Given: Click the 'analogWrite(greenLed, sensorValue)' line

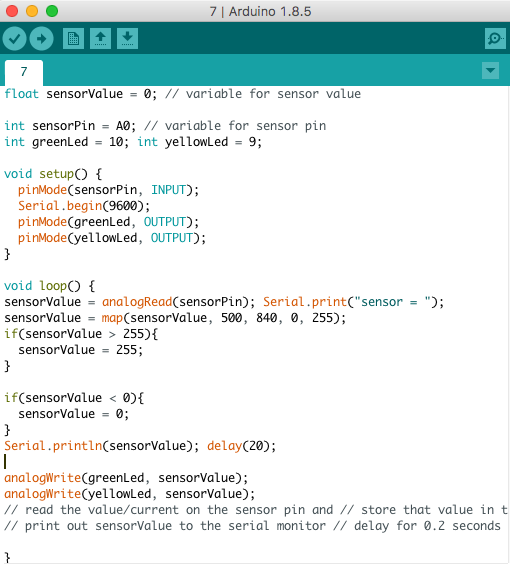Looking at the screenshot, I should (126, 478).
